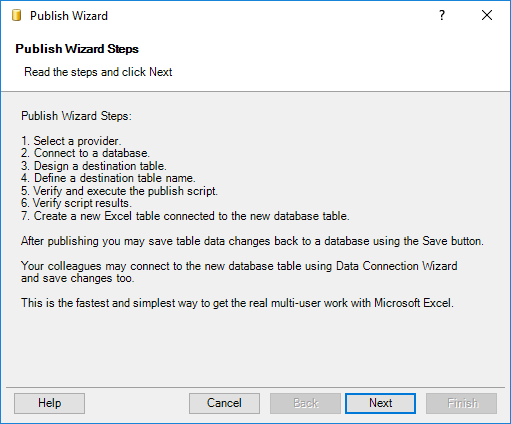
Task: Click the greyed-out Back button
Action: [x=305, y=403]
